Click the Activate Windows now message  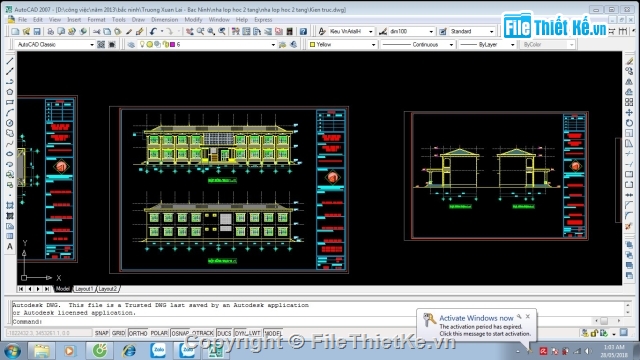[476, 318]
